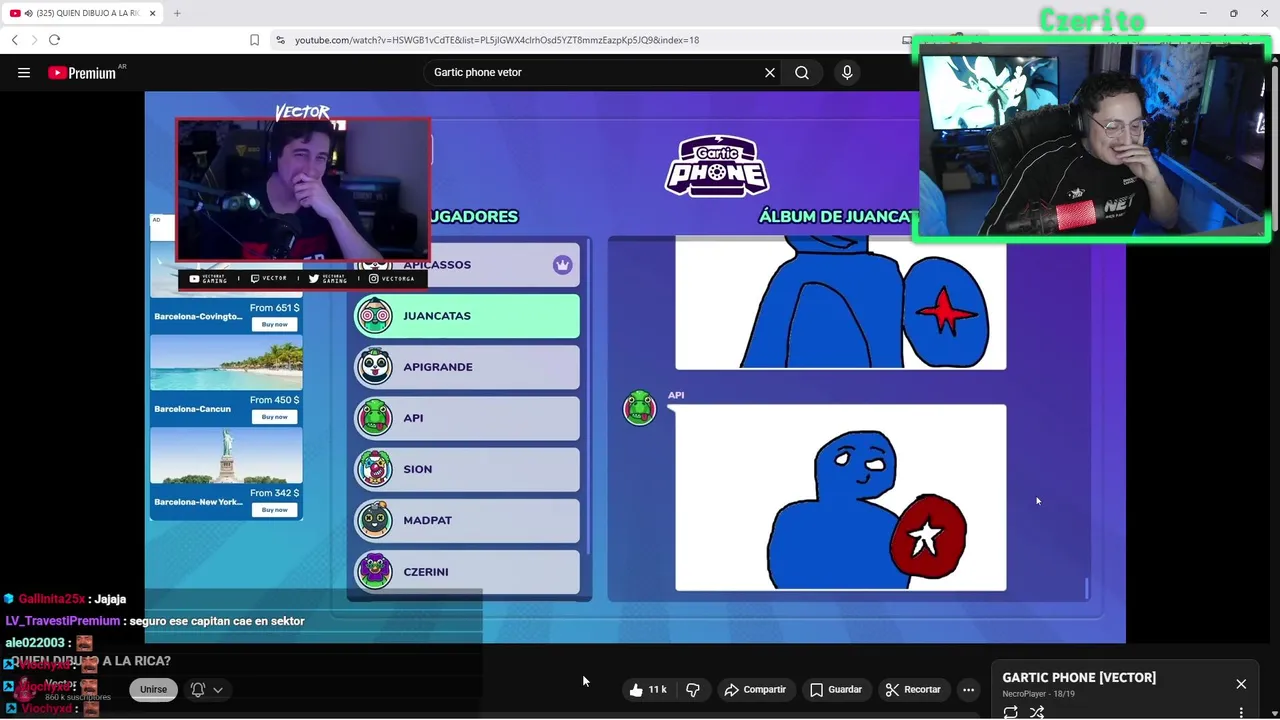
Task: Go back in browser history
Action: coord(14,40)
